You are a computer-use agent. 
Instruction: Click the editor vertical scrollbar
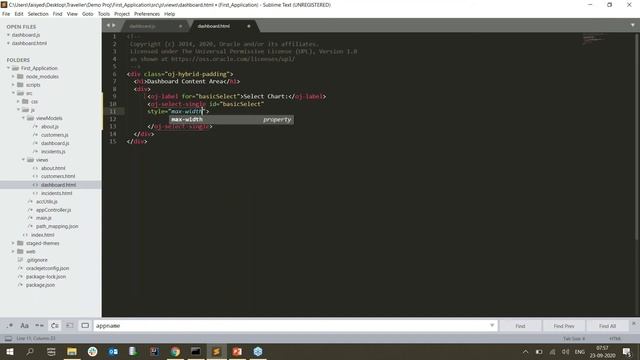637,137
